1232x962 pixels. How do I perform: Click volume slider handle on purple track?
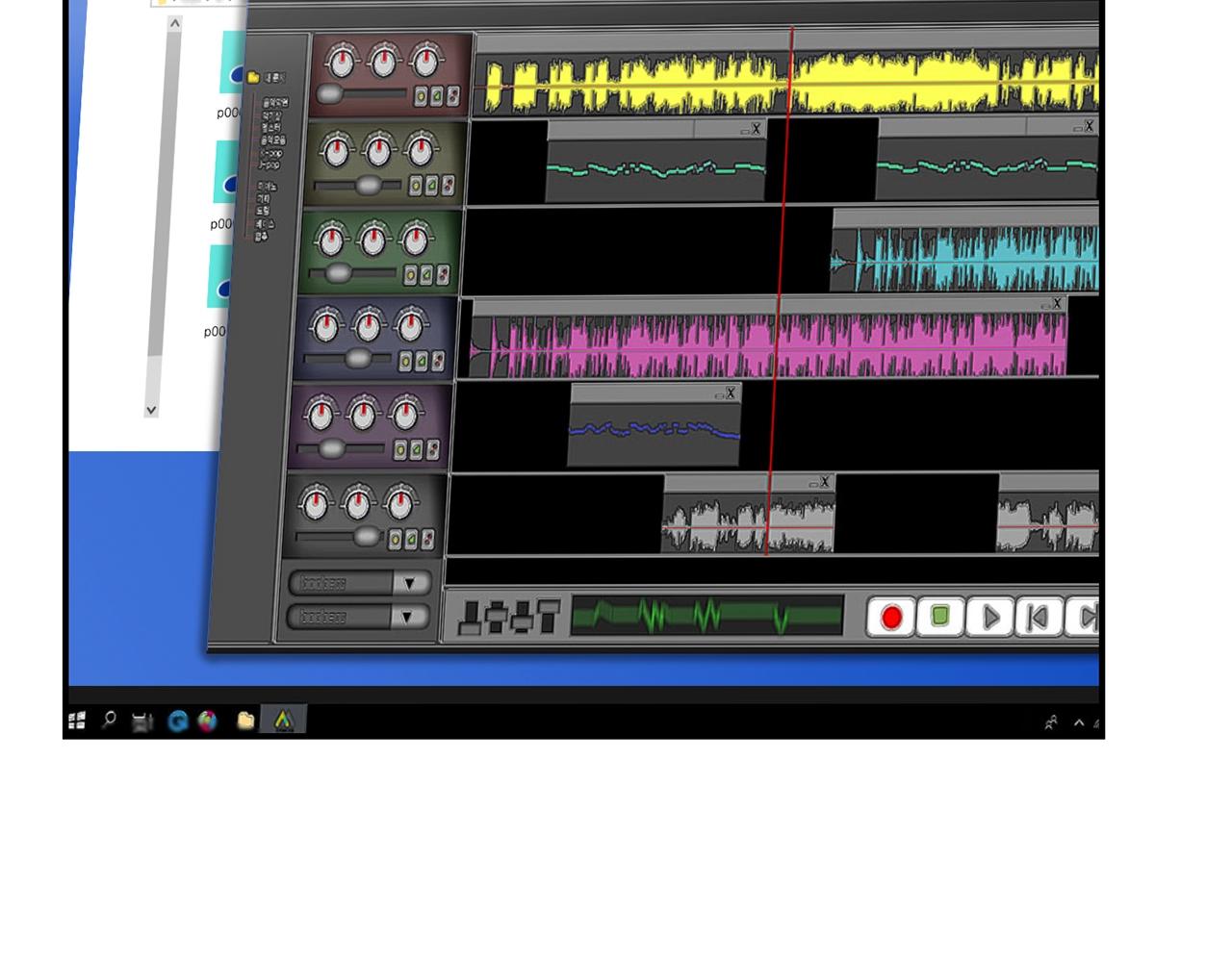point(332,449)
